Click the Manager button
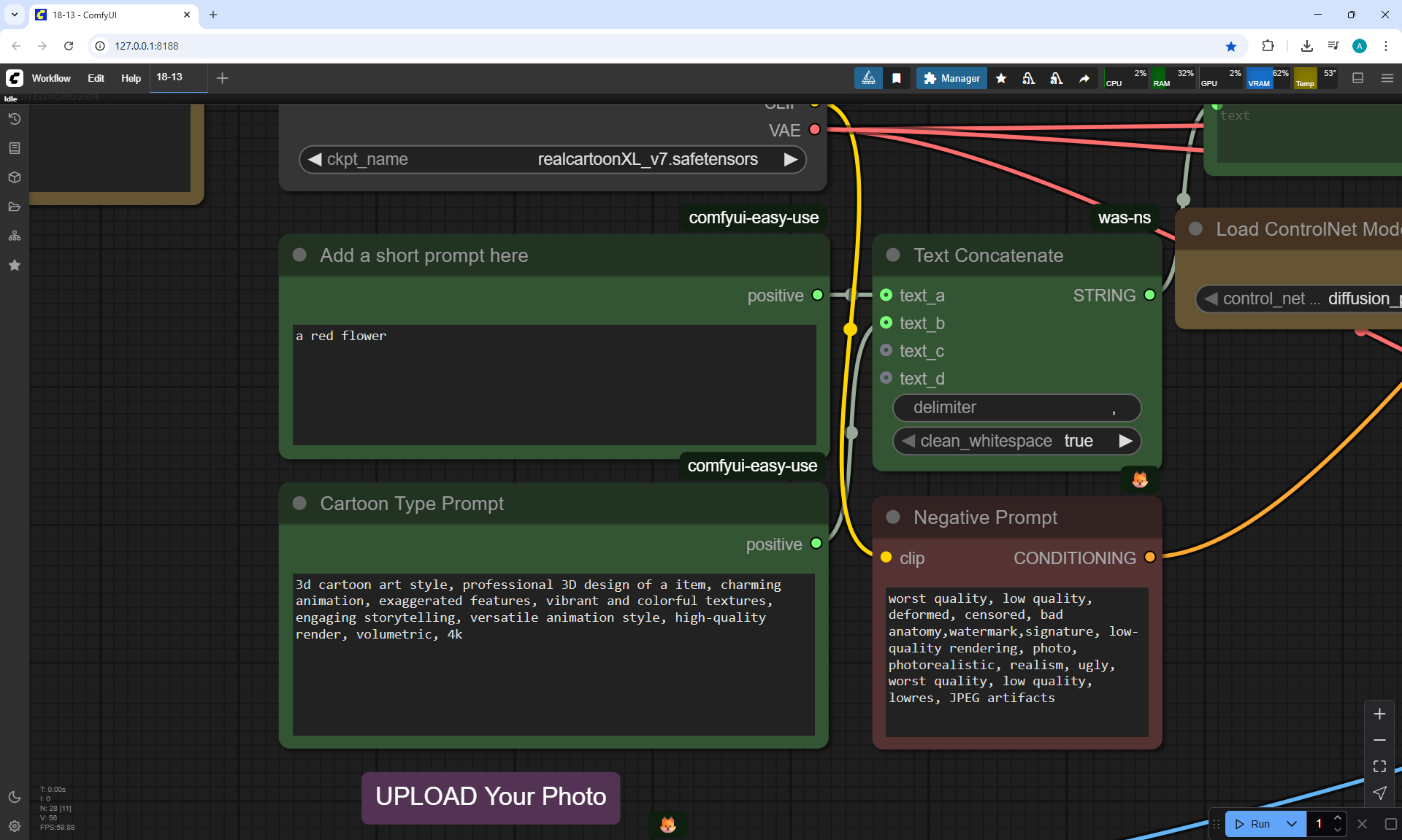 (951, 78)
